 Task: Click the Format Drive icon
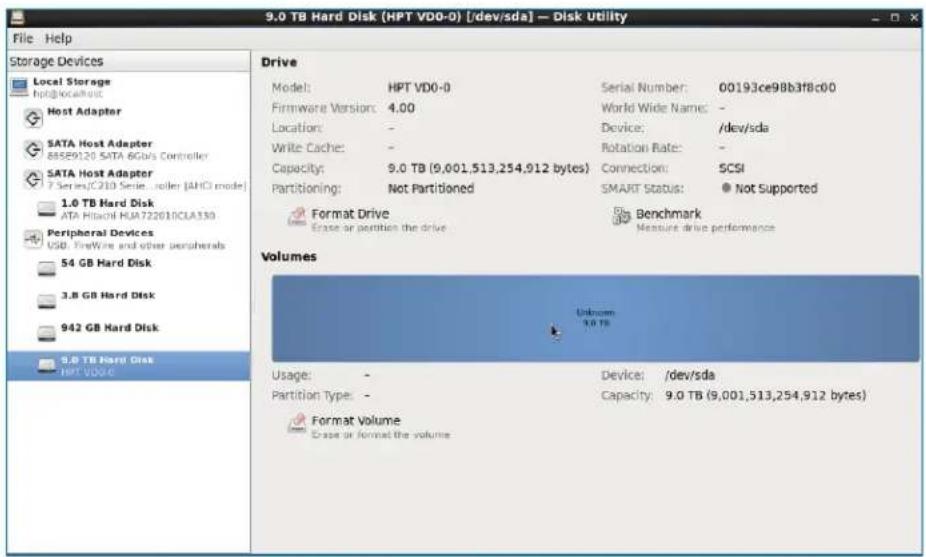pyautogui.click(x=296, y=217)
